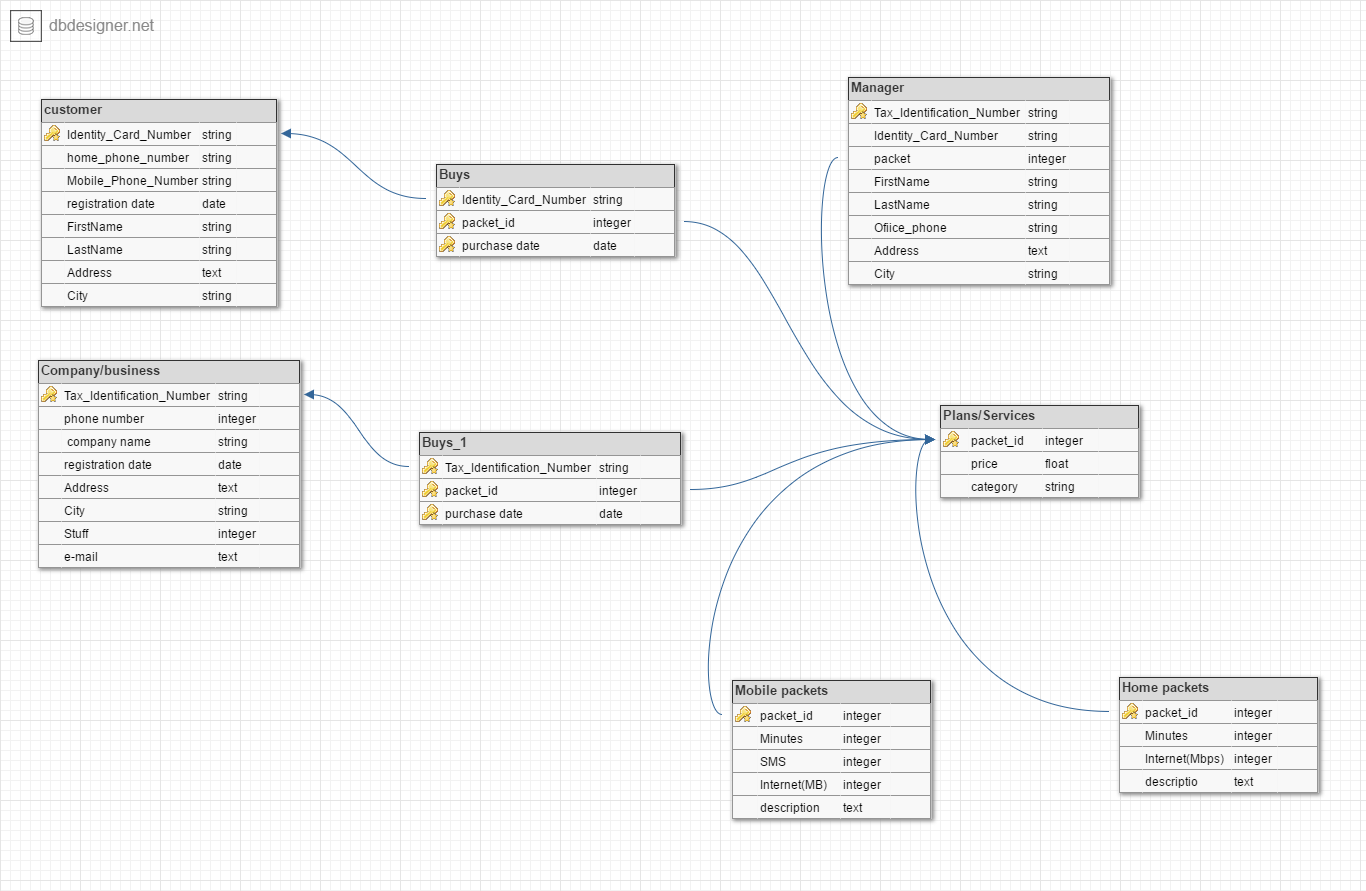Viewport: 1366px width, 891px height.
Task: Click key icon beside packet_id in Plans/Services
Action: coord(951,440)
